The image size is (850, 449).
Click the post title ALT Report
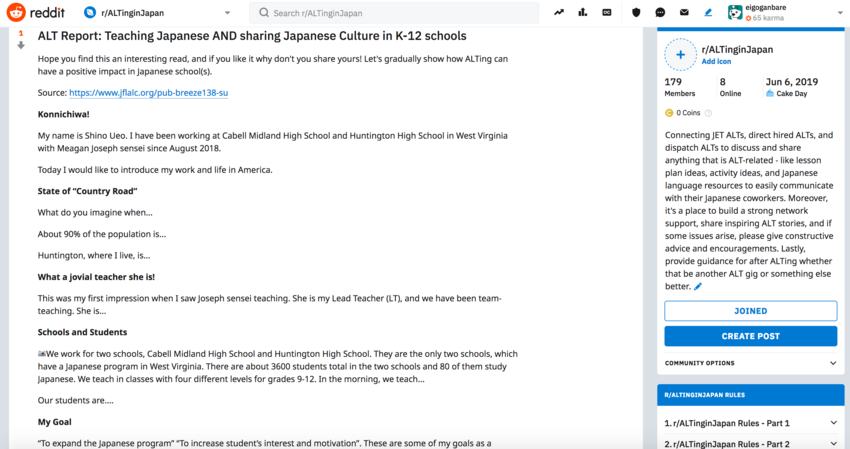[252, 36]
